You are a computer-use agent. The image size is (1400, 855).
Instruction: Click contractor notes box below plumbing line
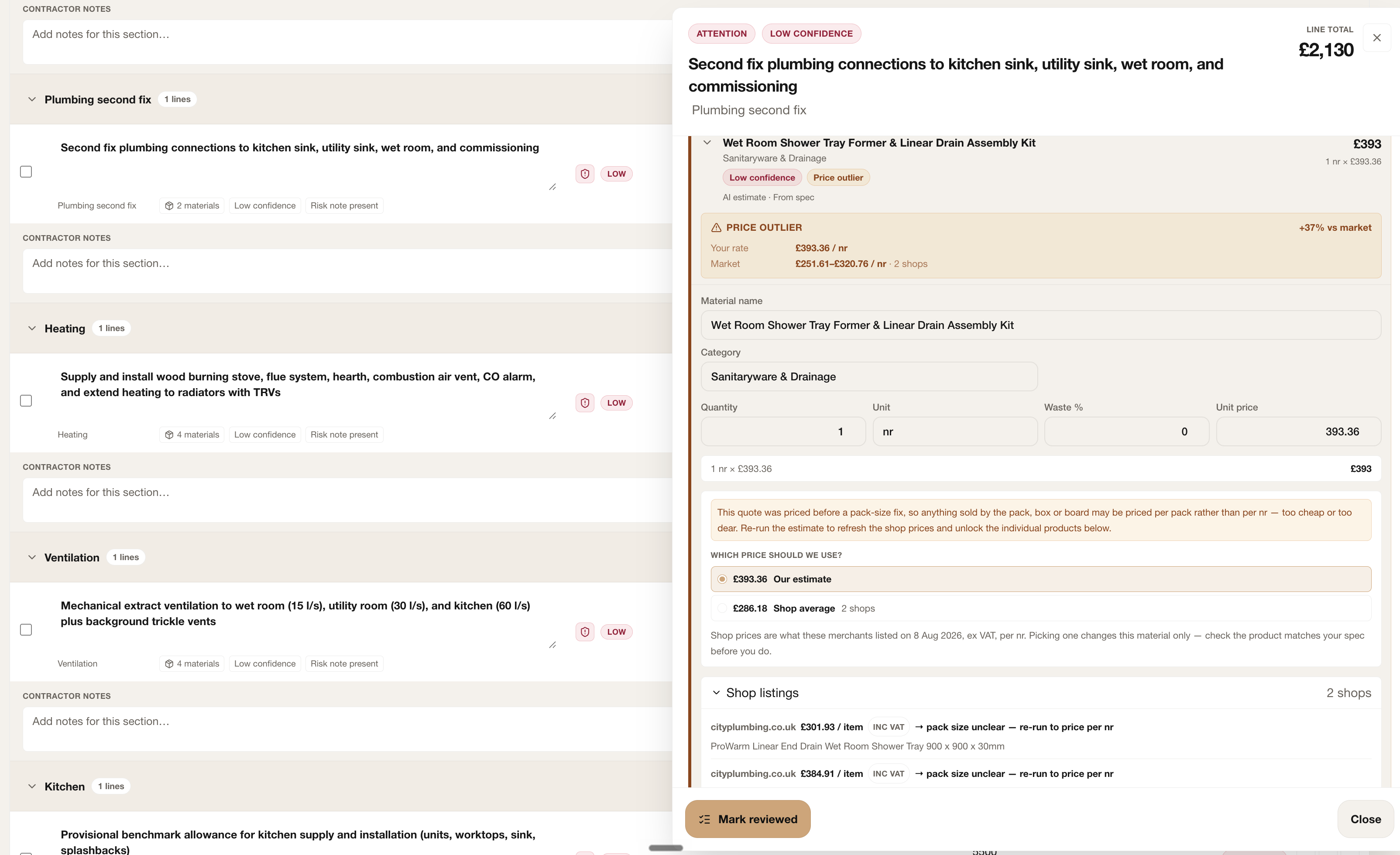pyautogui.click(x=347, y=271)
